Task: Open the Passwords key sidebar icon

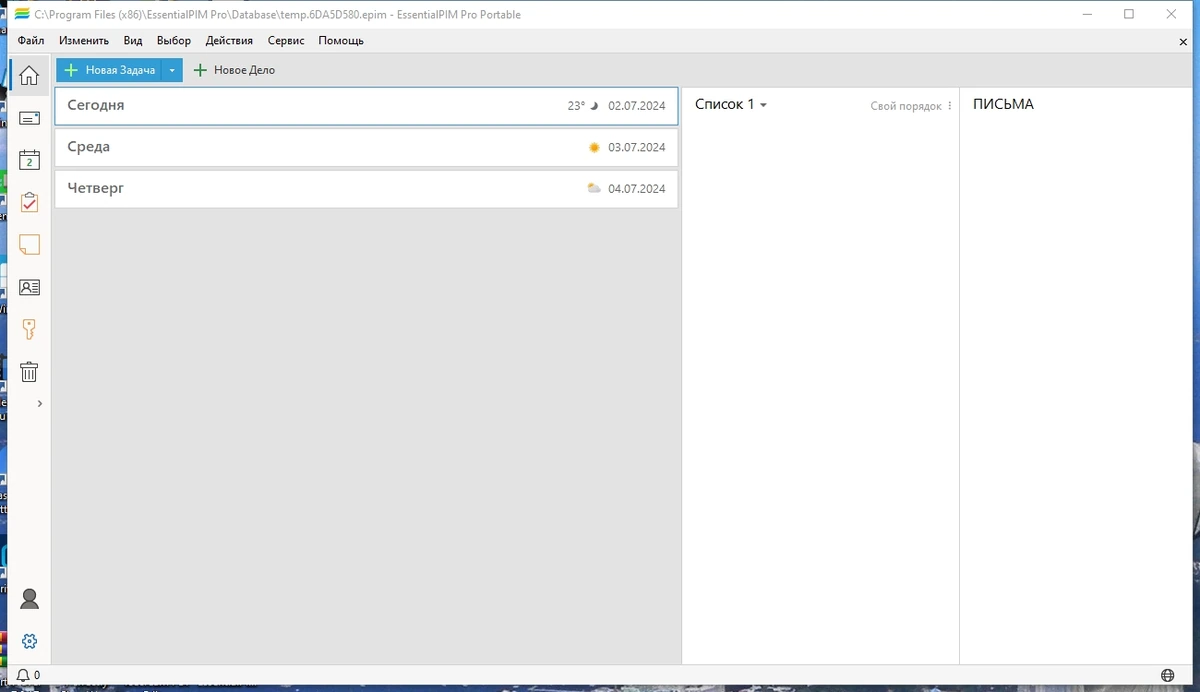Action: coord(29,329)
